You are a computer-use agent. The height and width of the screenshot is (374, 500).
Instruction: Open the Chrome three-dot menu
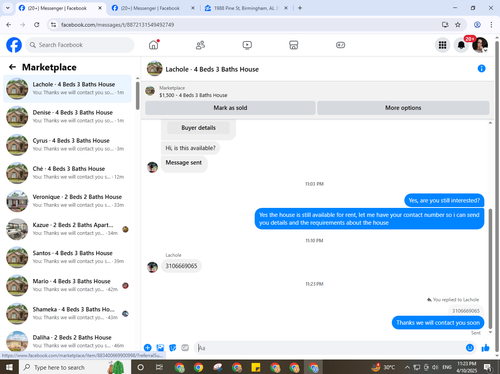(x=491, y=25)
